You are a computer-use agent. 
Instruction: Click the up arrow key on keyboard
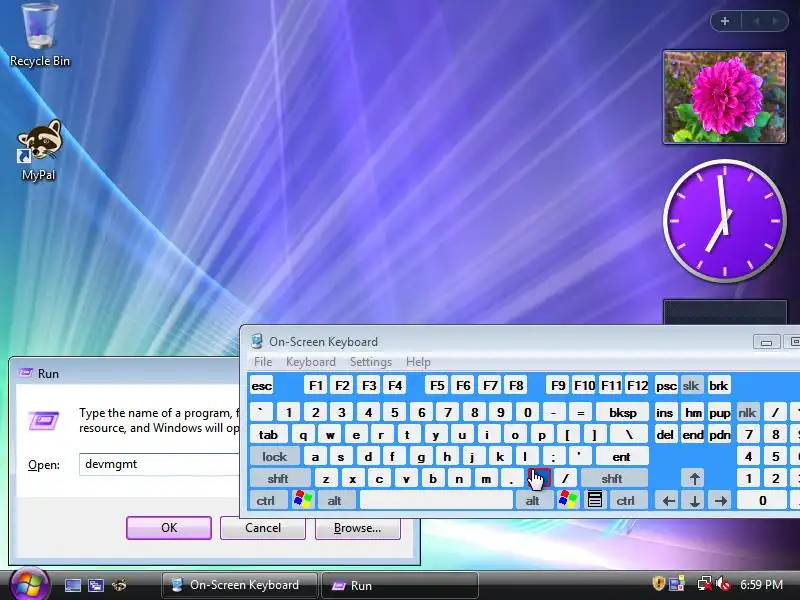(x=694, y=479)
